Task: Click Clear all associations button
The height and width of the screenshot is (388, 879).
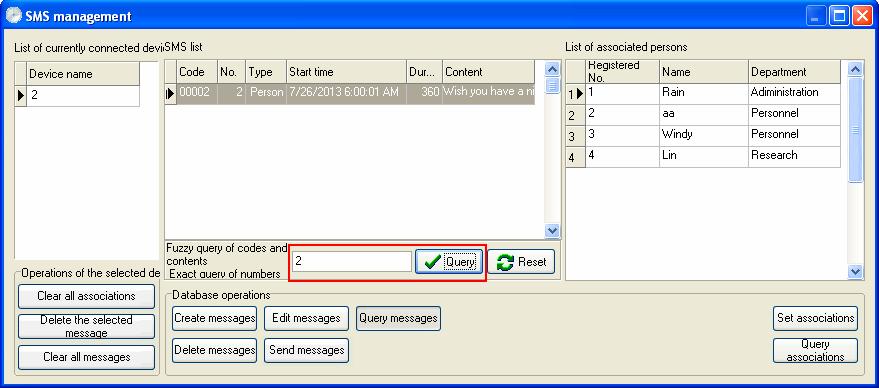Action: click(86, 296)
